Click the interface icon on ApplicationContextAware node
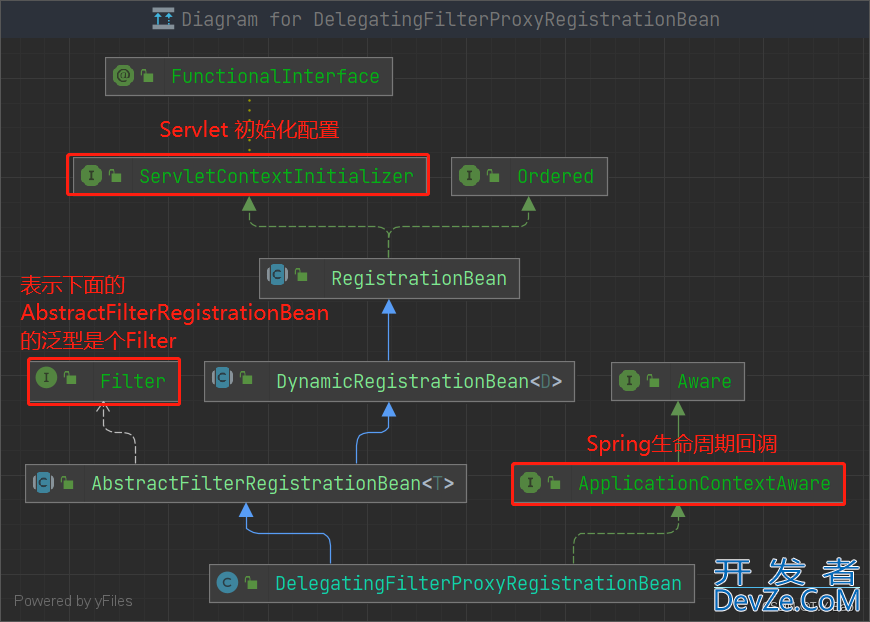 pyautogui.click(x=530, y=482)
